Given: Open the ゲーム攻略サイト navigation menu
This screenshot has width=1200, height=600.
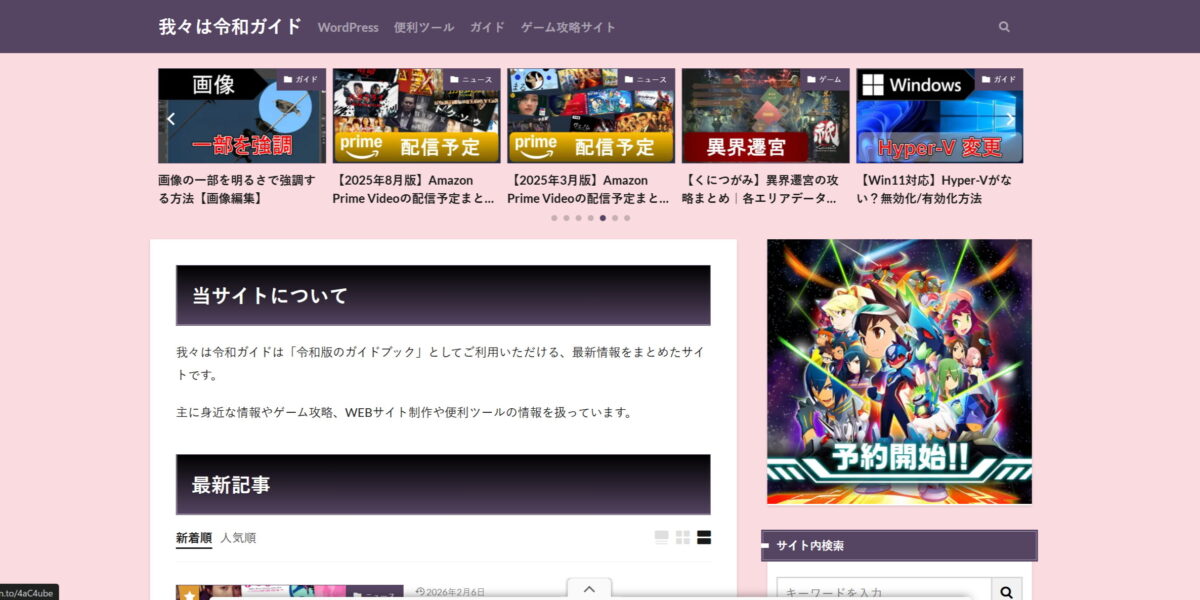Looking at the screenshot, I should [568, 27].
